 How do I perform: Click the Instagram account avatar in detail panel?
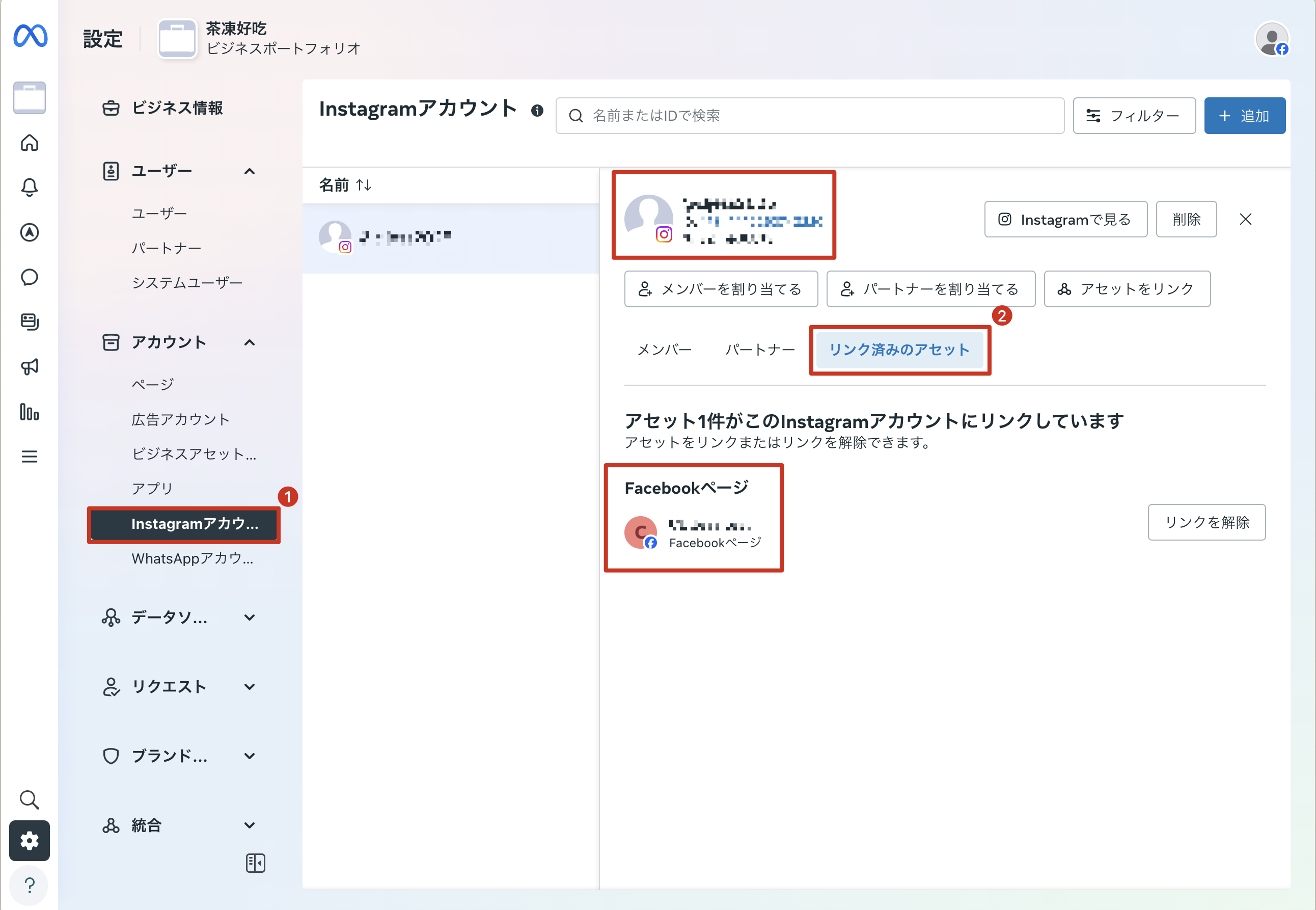click(649, 219)
